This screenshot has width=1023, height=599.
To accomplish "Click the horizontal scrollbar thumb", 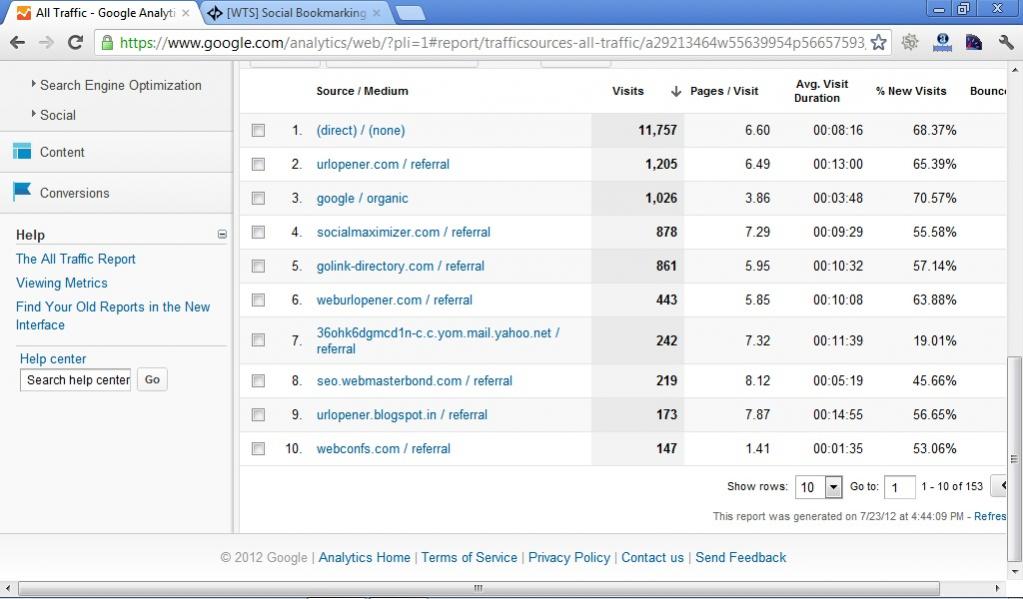I will tap(478, 589).
